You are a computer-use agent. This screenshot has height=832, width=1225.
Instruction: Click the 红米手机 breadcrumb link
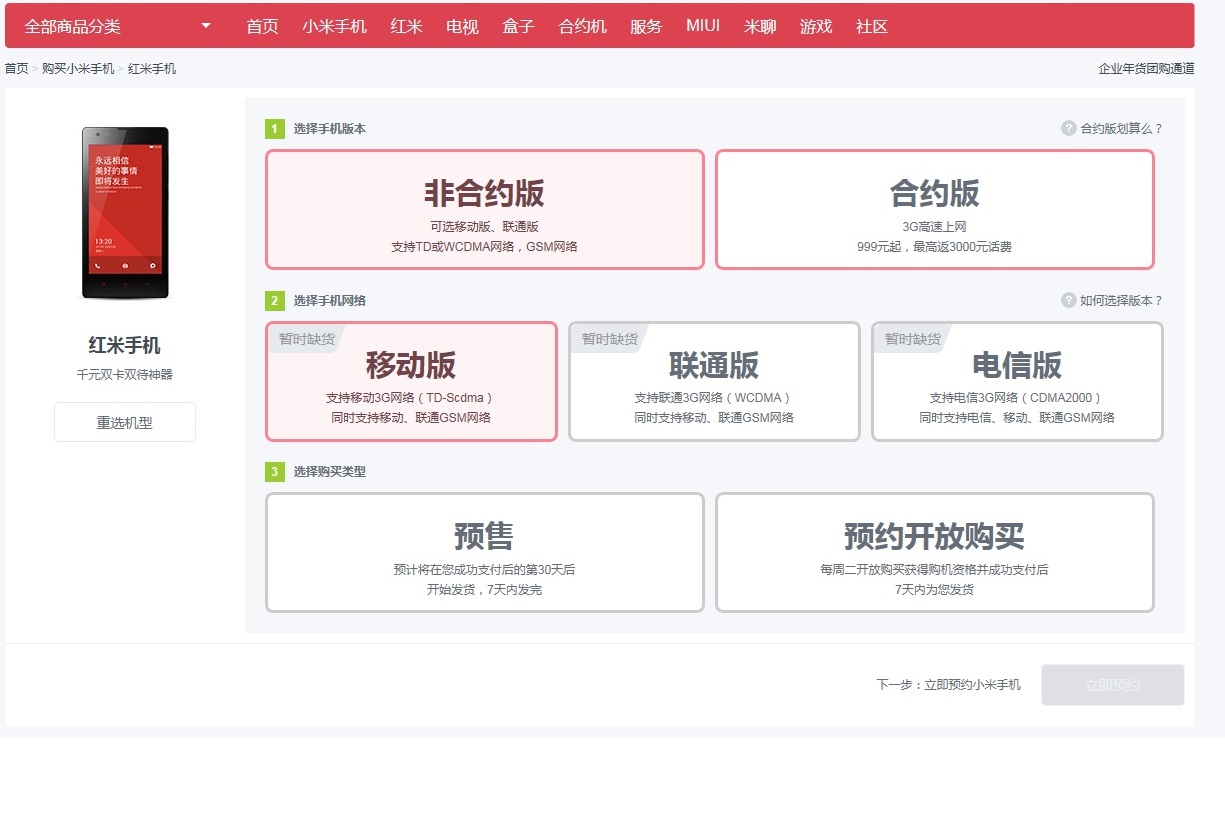152,69
